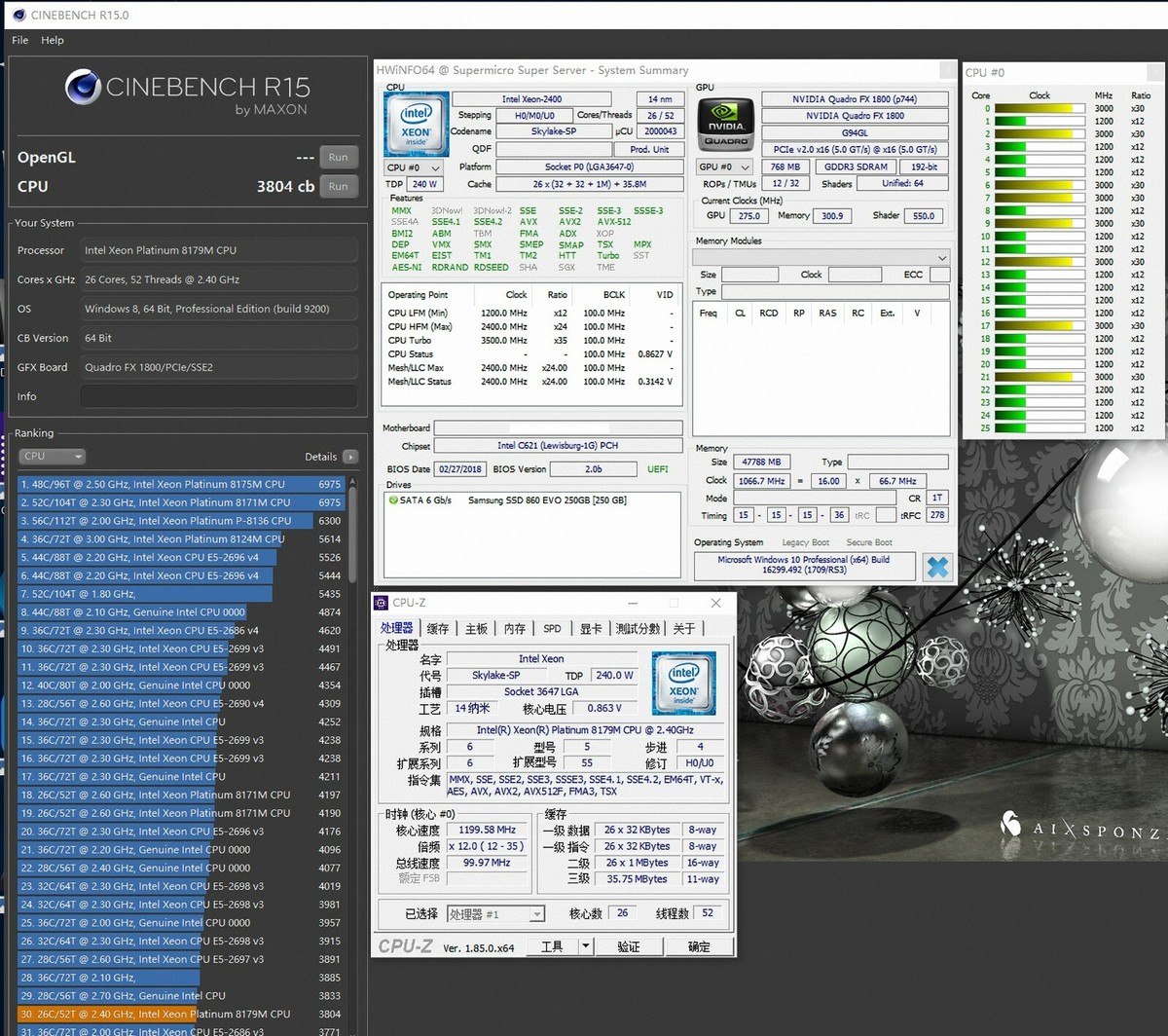Click the 核心速度 1199.58 MHz field
1168x1036 pixels.
click(489, 830)
